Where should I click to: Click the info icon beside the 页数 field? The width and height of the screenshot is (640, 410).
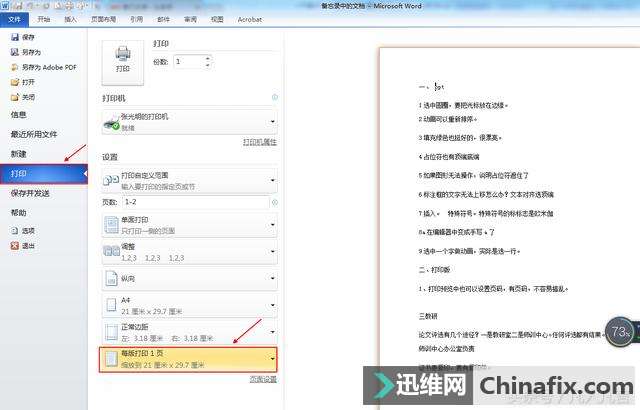tap(275, 202)
